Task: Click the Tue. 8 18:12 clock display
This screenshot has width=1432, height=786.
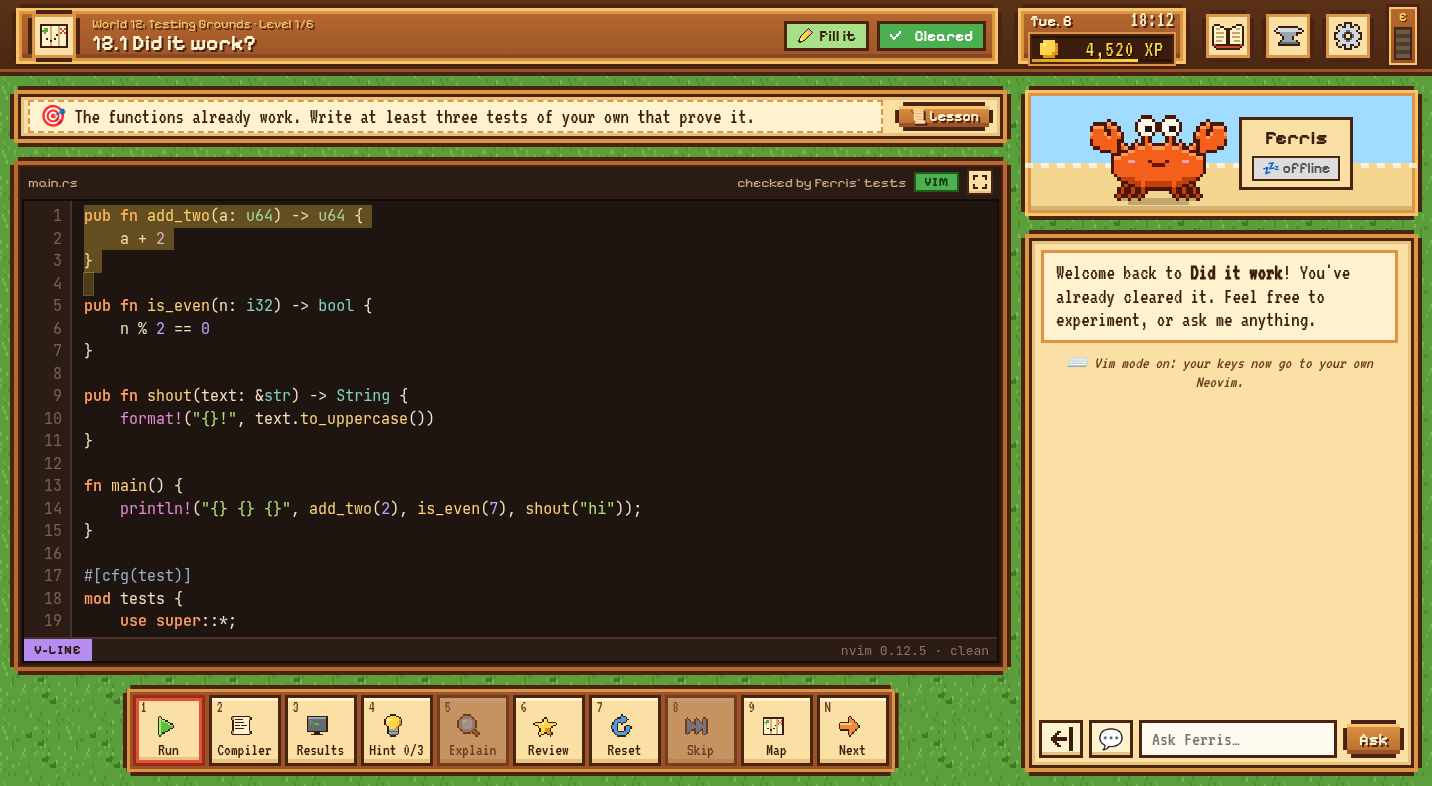Action: pos(1102,21)
